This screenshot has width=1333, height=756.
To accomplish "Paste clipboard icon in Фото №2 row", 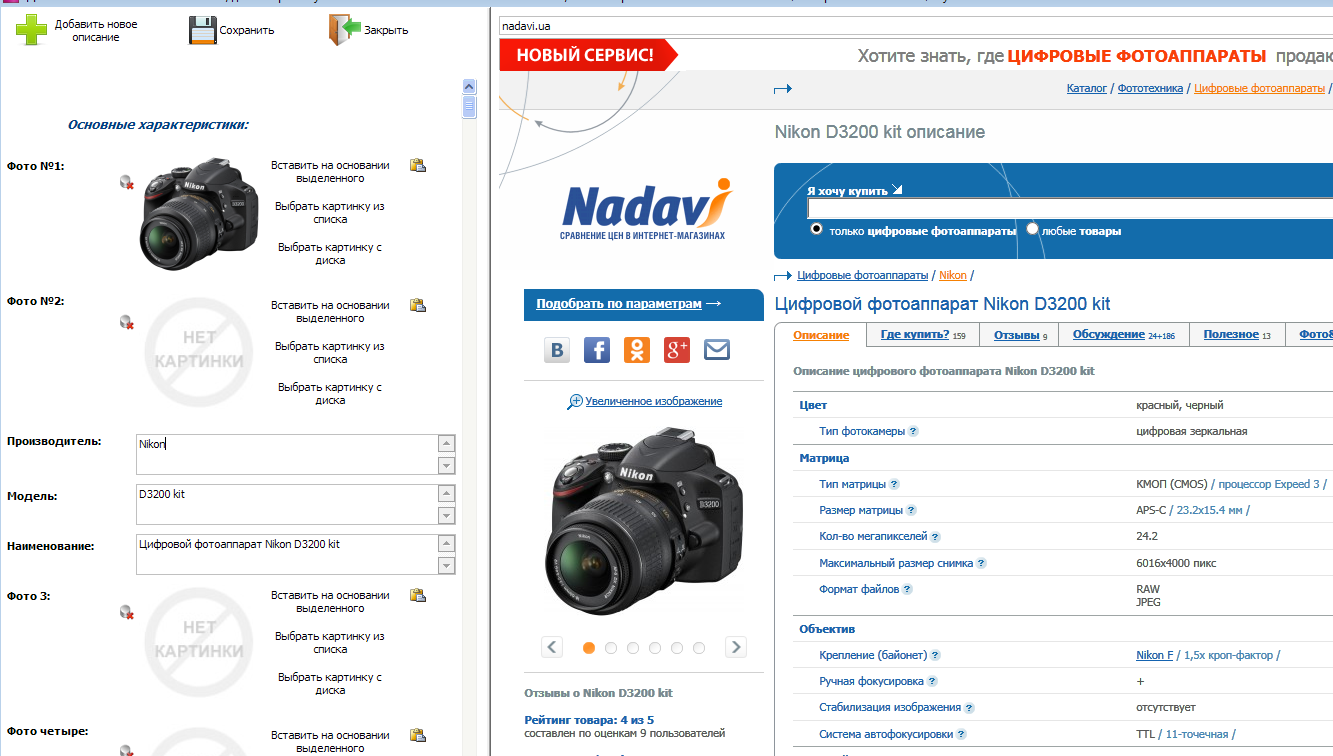I will pos(418,305).
